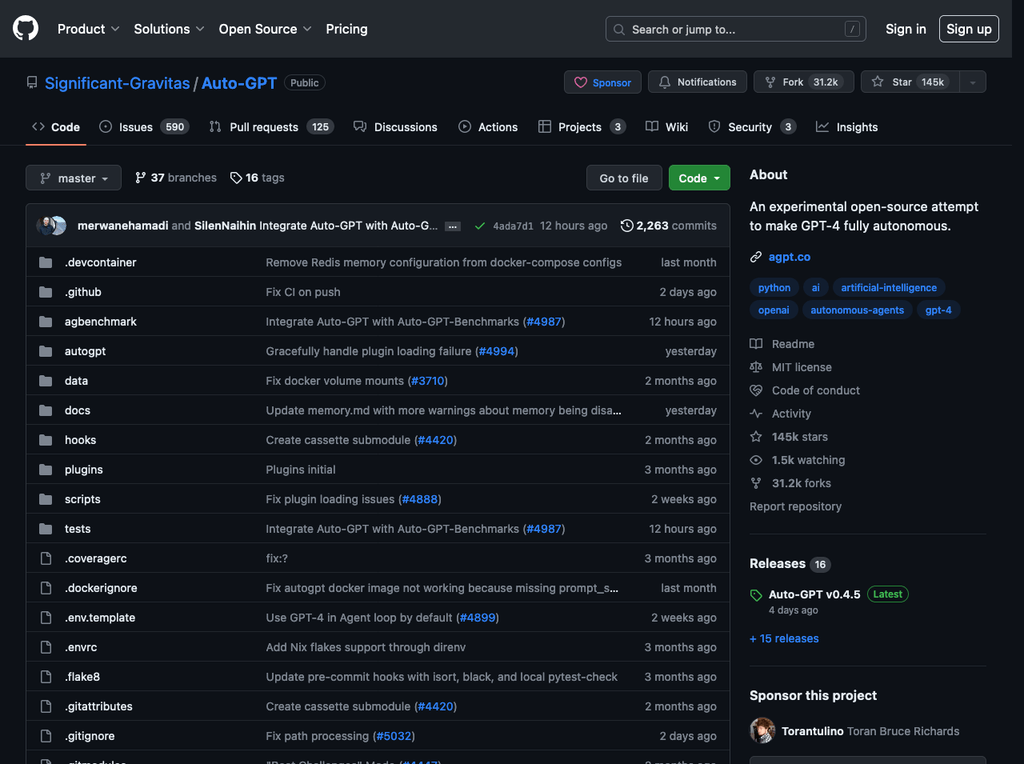Switch to the Issues tab
The height and width of the screenshot is (764, 1024).
pyautogui.click(x=144, y=127)
